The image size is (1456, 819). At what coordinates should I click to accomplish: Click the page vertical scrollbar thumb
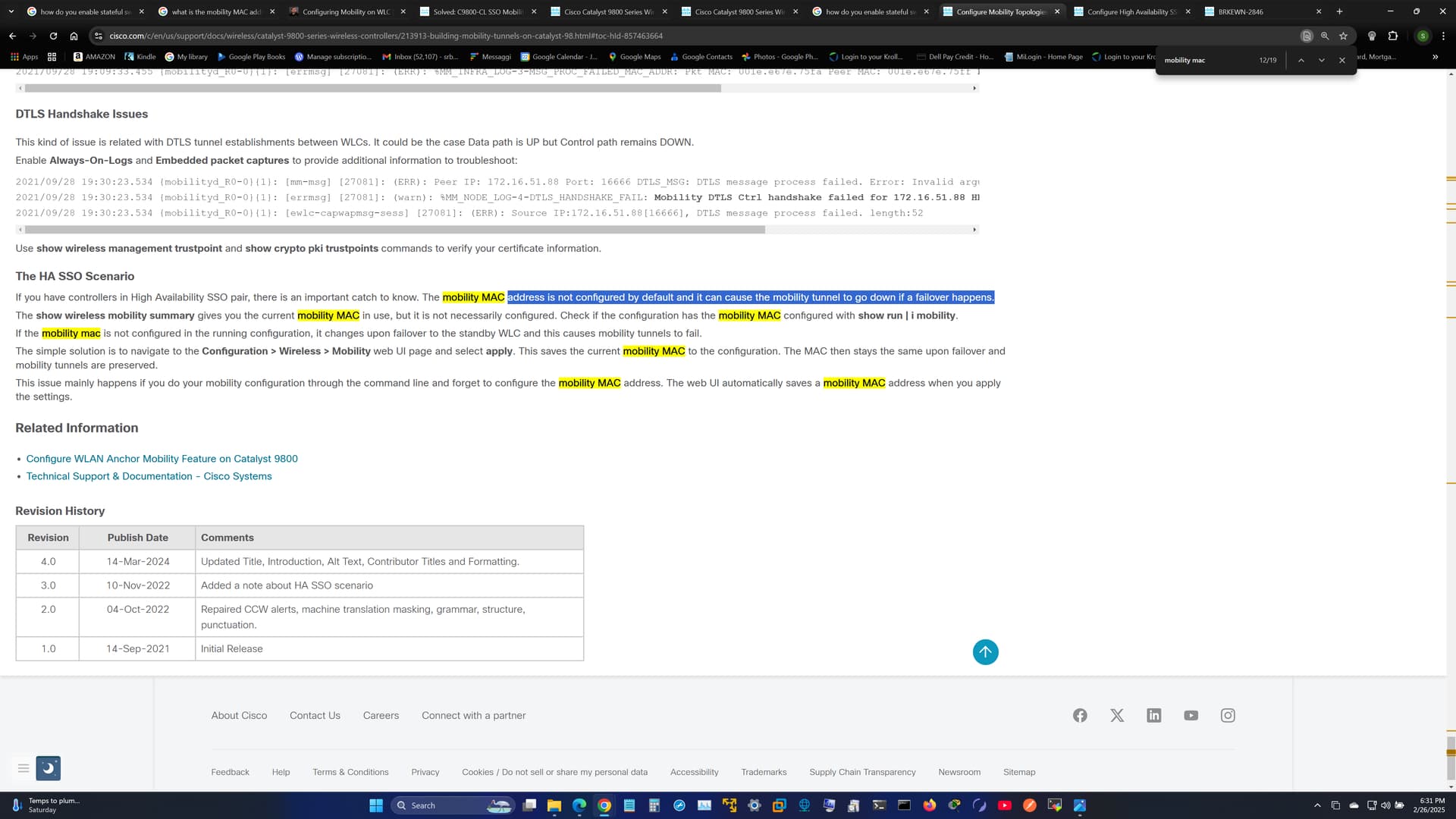[x=1451, y=758]
